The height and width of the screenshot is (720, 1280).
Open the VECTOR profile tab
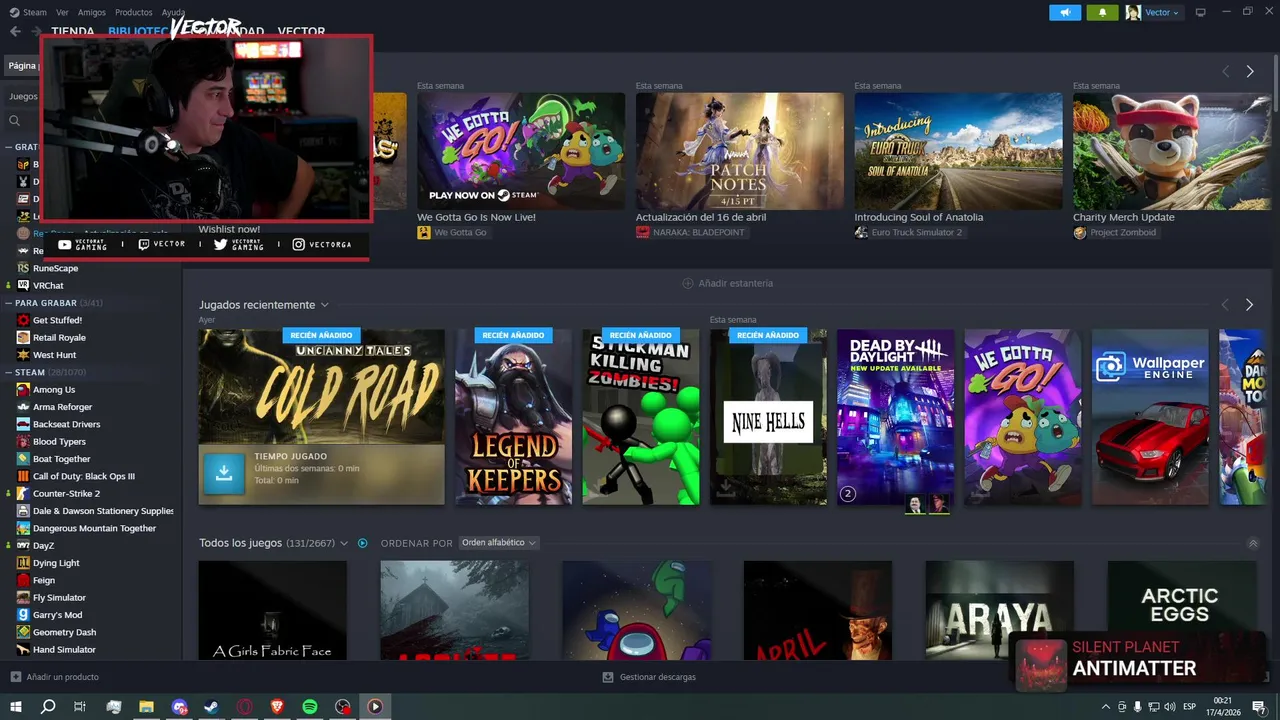coord(301,31)
